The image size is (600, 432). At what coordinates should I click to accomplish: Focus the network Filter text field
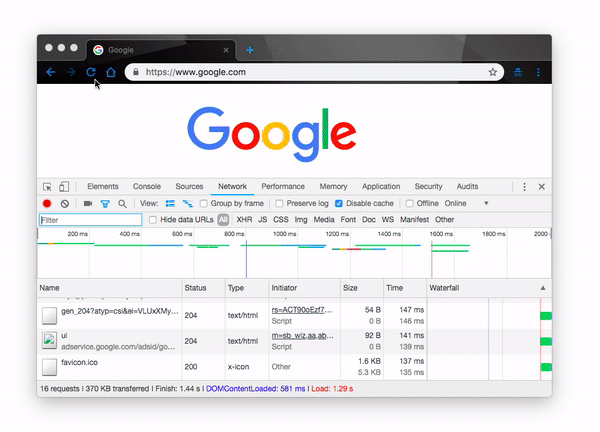90,220
